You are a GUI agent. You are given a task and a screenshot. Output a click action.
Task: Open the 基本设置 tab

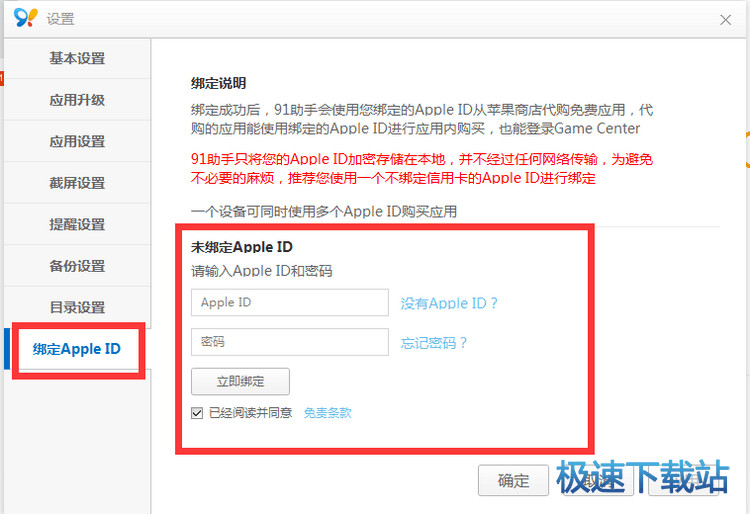[x=77, y=58]
